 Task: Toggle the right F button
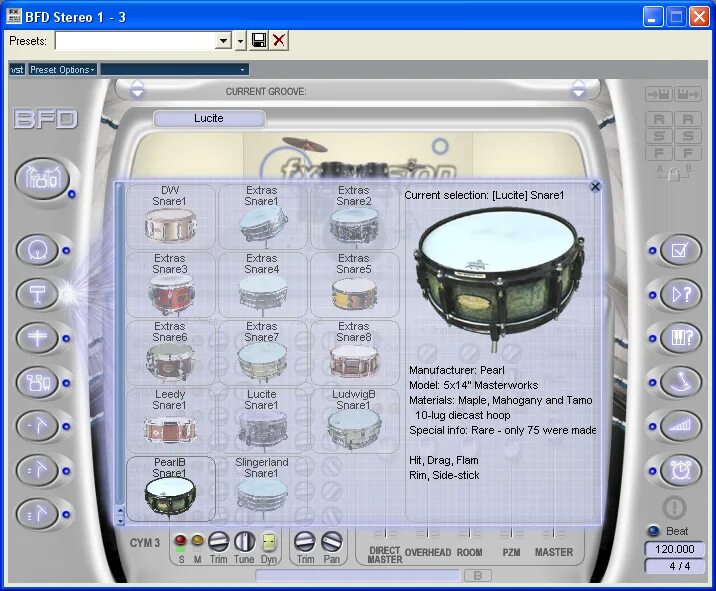[x=688, y=153]
